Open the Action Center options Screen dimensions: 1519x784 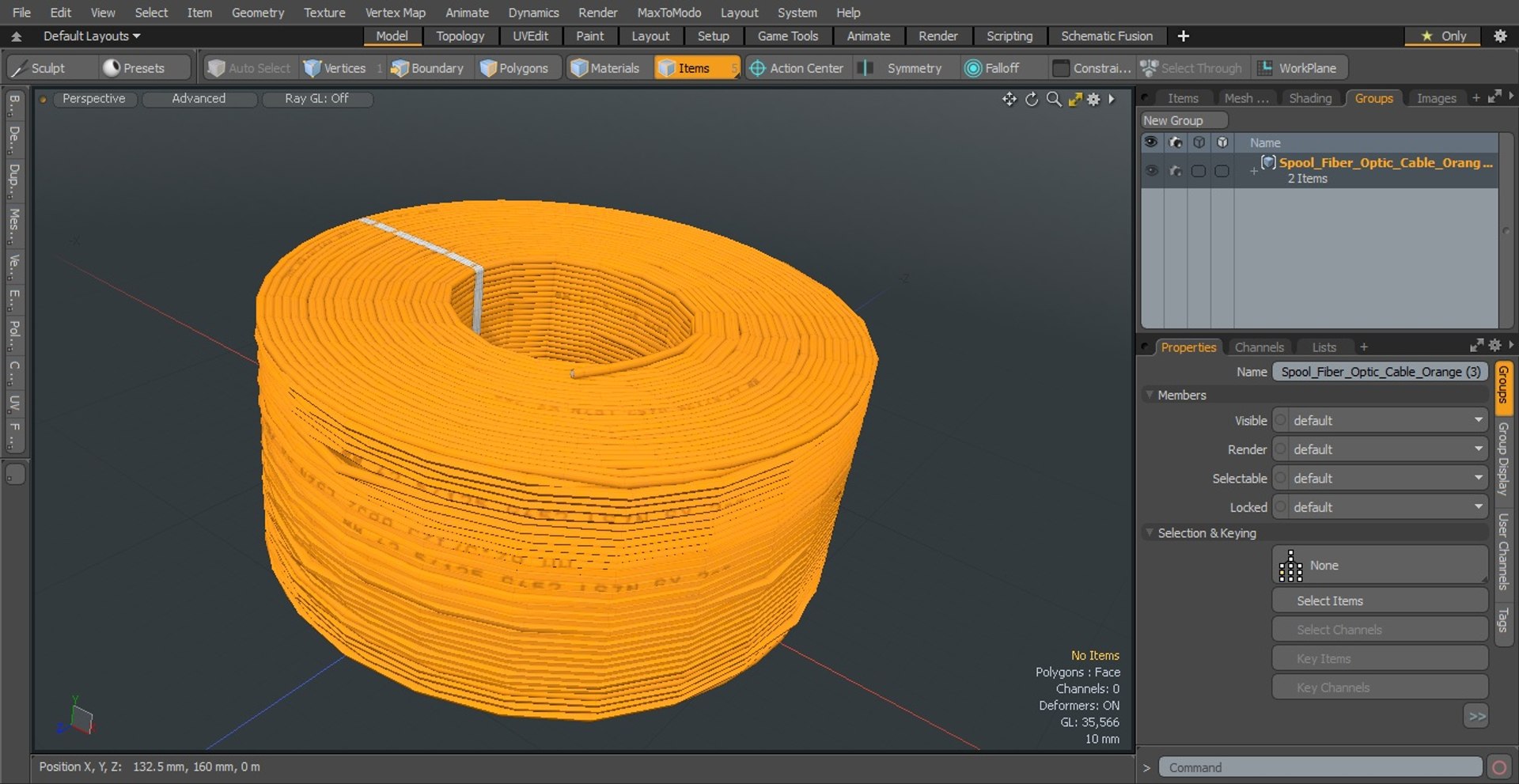click(797, 68)
